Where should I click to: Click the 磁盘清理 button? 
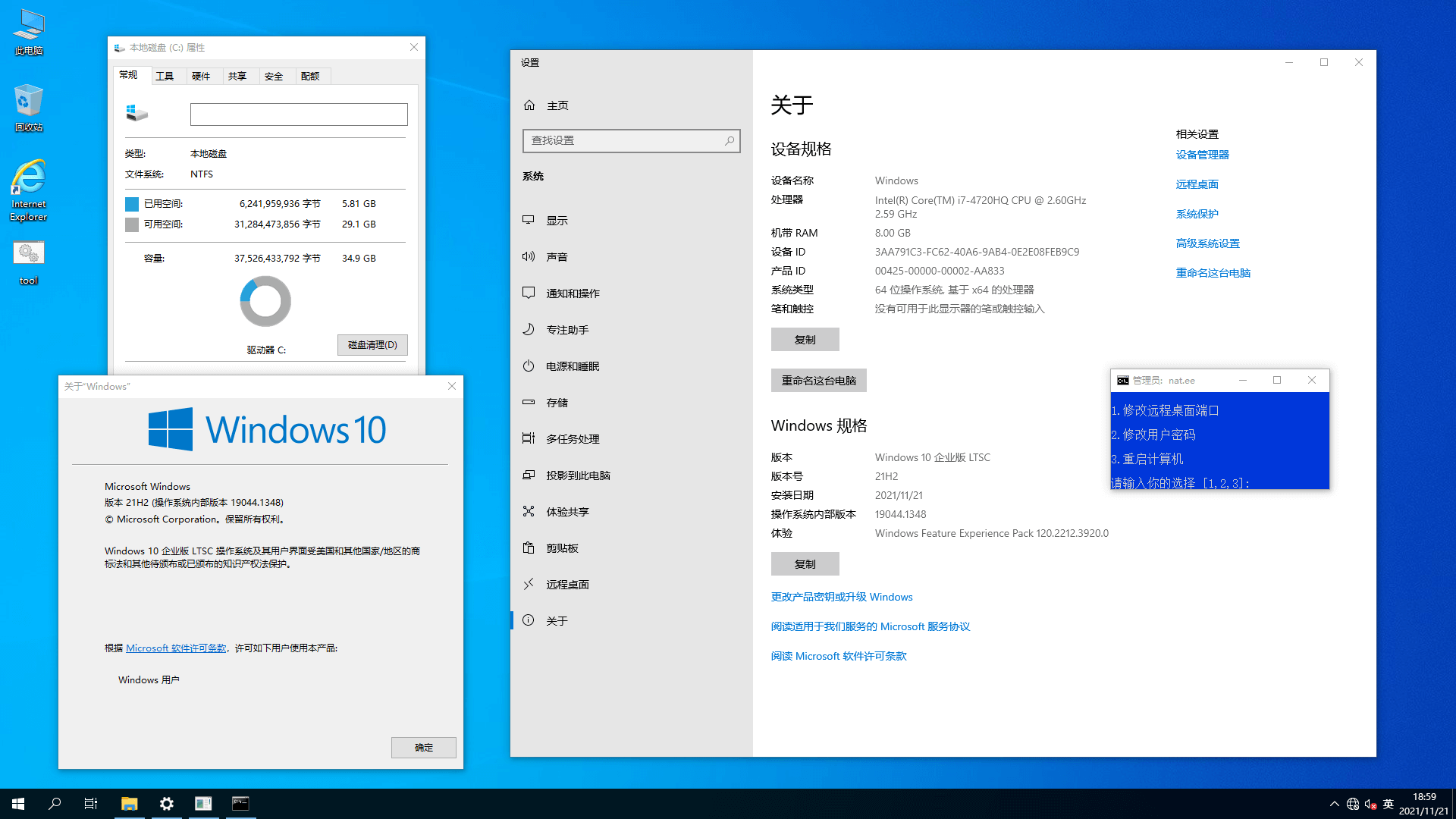372,344
